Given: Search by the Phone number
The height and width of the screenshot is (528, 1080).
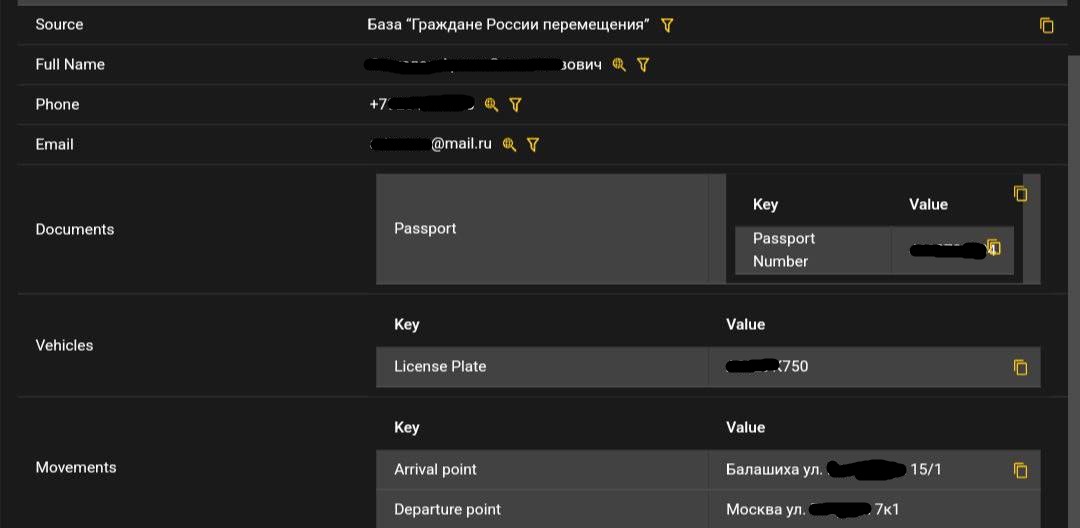Looking at the screenshot, I should point(491,105).
